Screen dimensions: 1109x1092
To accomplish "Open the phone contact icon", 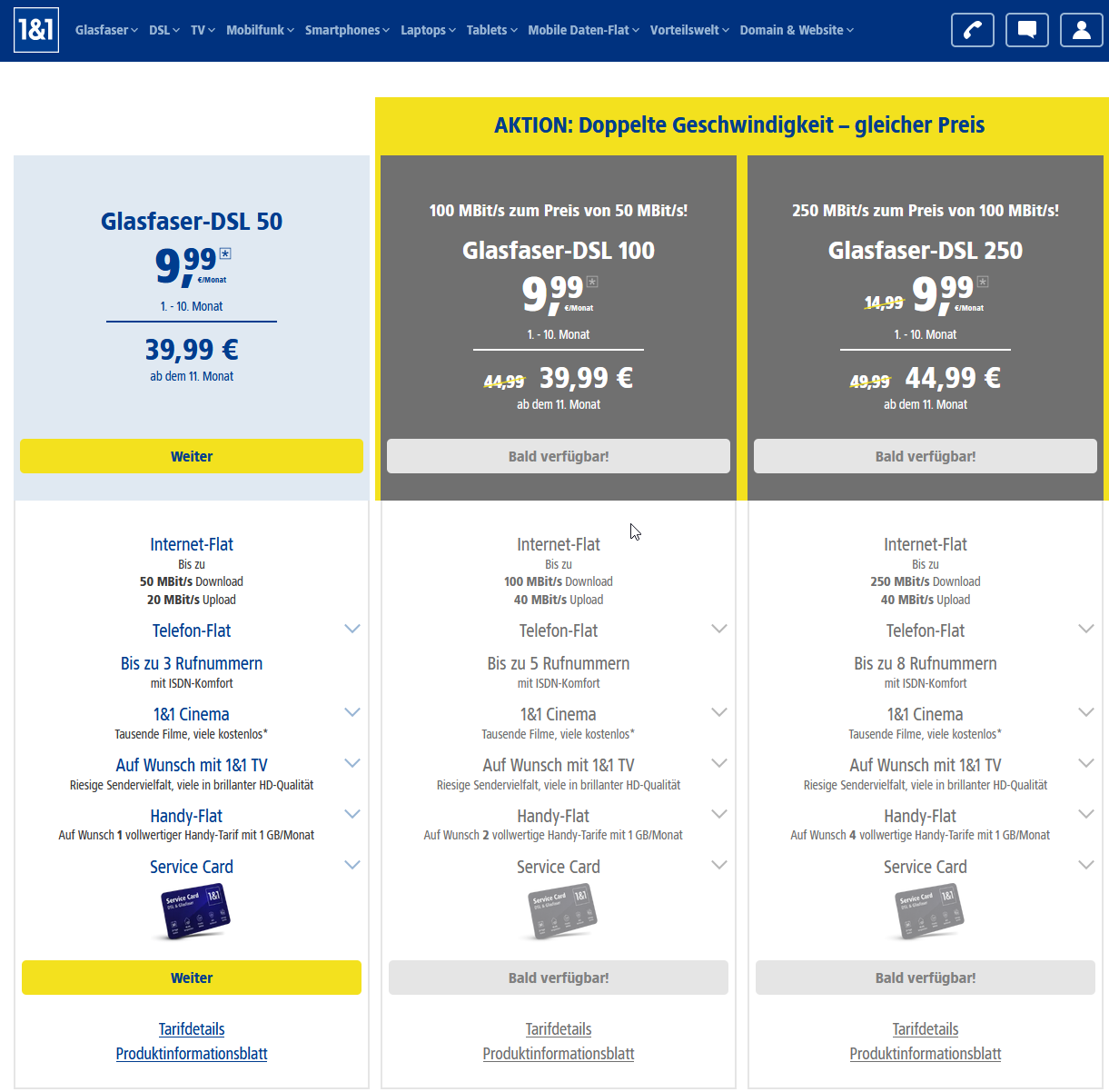I will (973, 30).
